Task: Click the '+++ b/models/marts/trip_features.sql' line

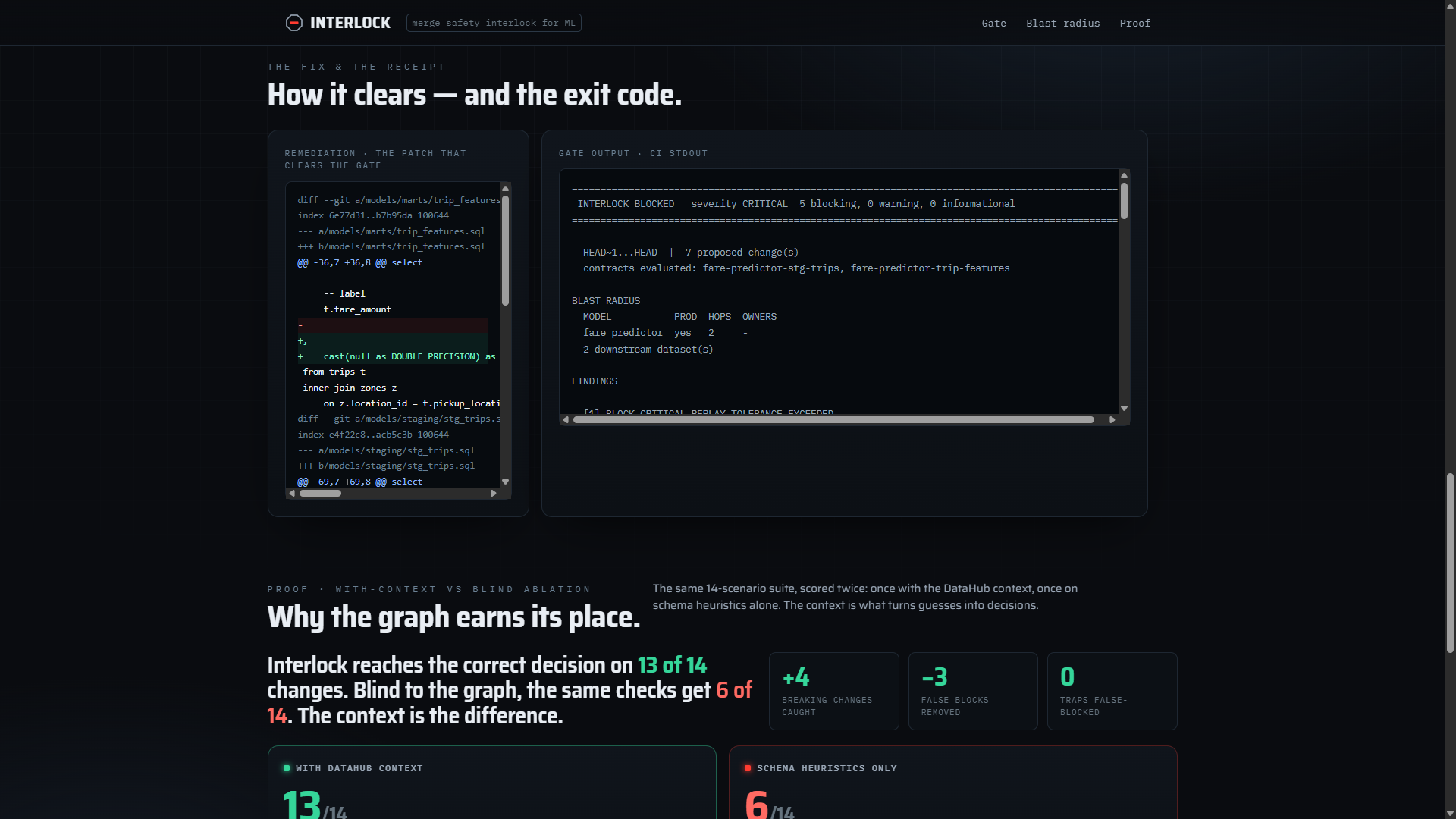Action: click(391, 246)
